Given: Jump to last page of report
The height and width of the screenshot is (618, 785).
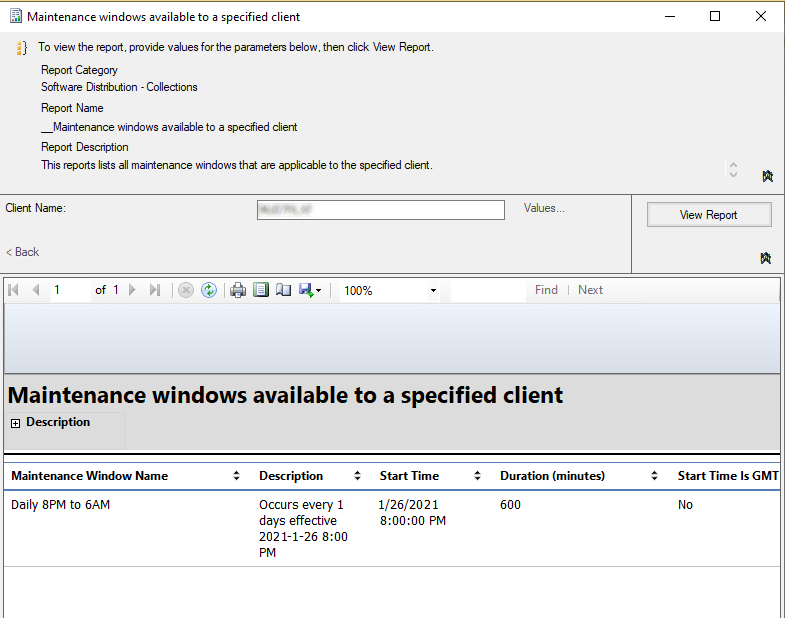Looking at the screenshot, I should coord(154,290).
